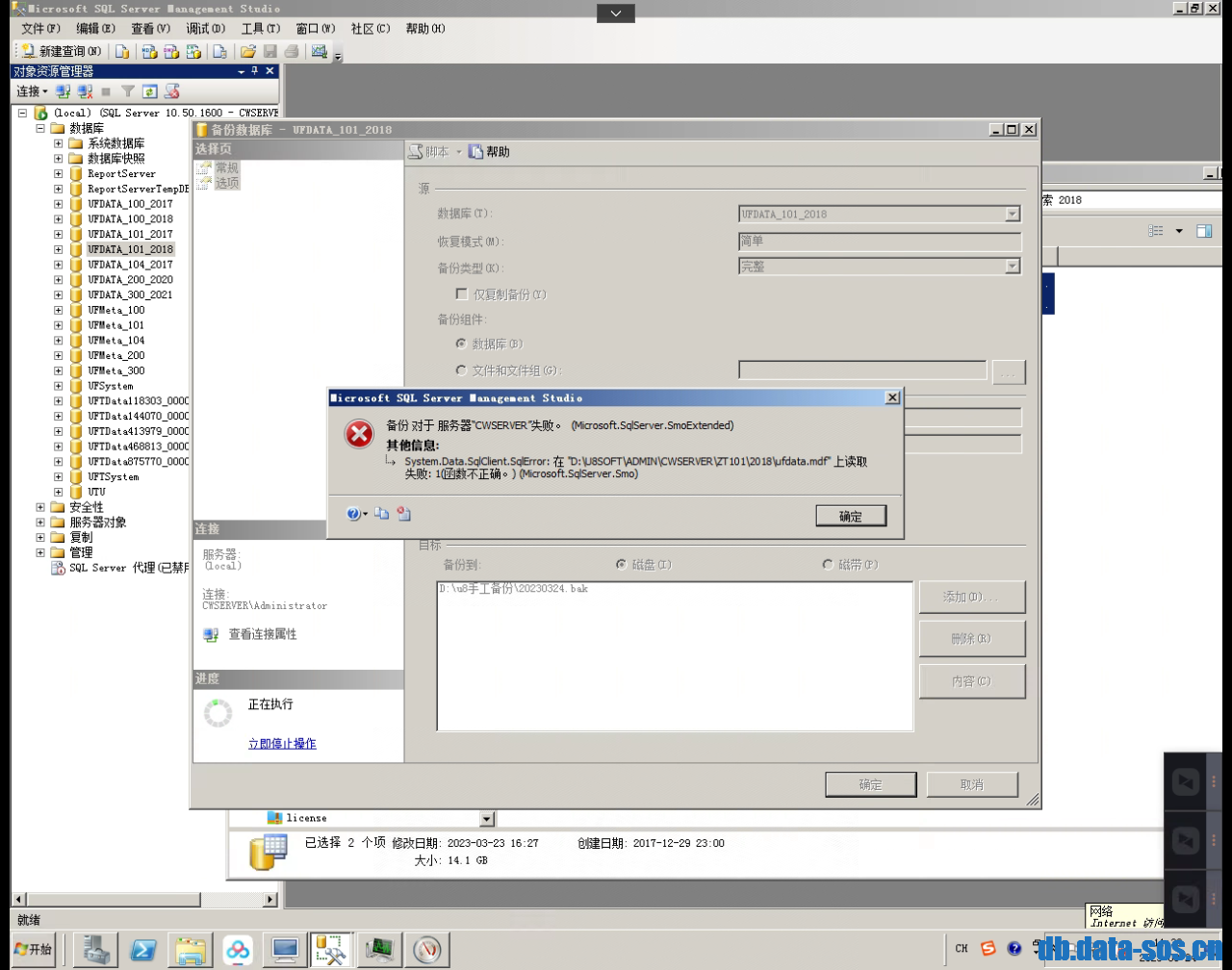Click the Connect icon in Object Explorer toolbar
The height and width of the screenshot is (970, 1232).
point(62,91)
